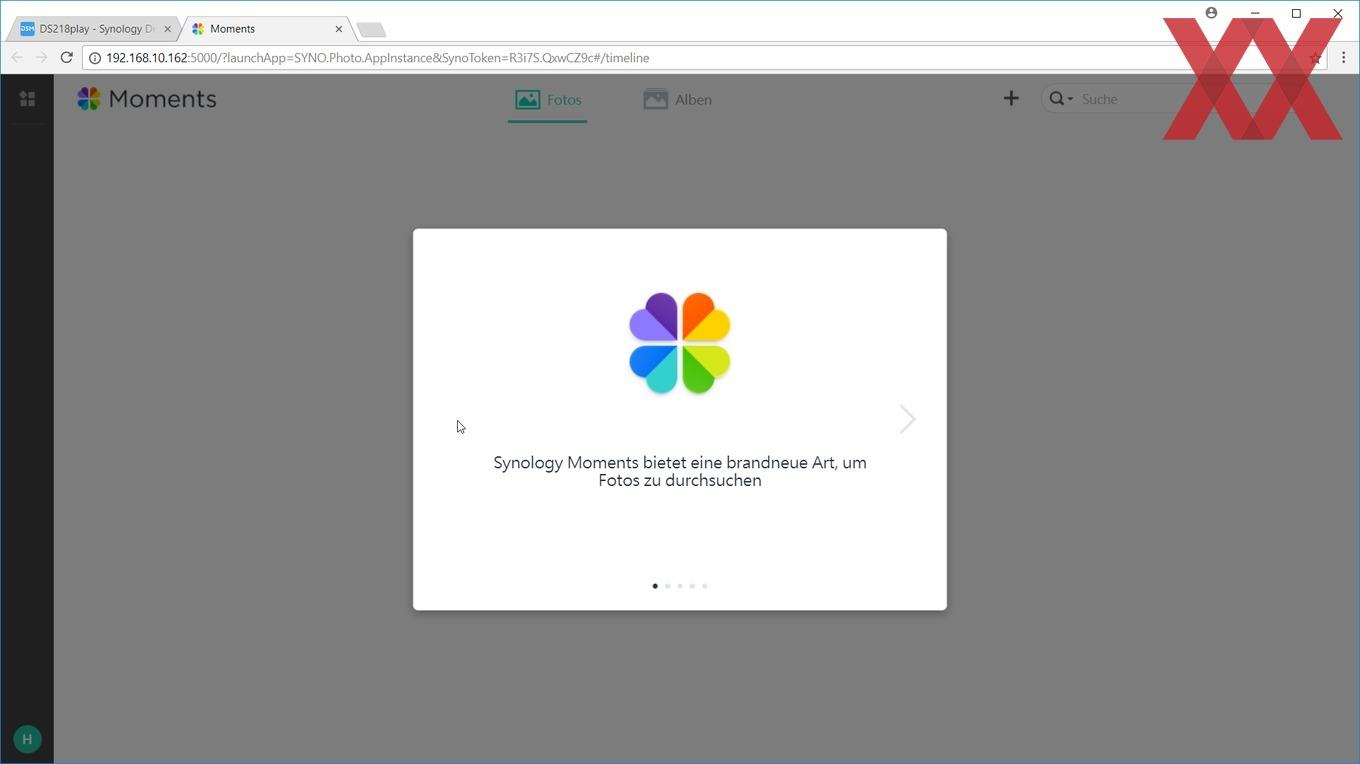Click the Fotos picture icon

click(x=527, y=100)
